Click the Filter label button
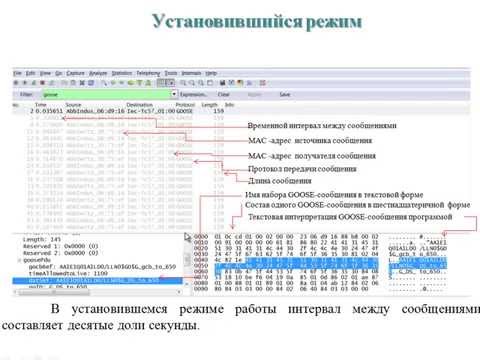 tap(26, 95)
